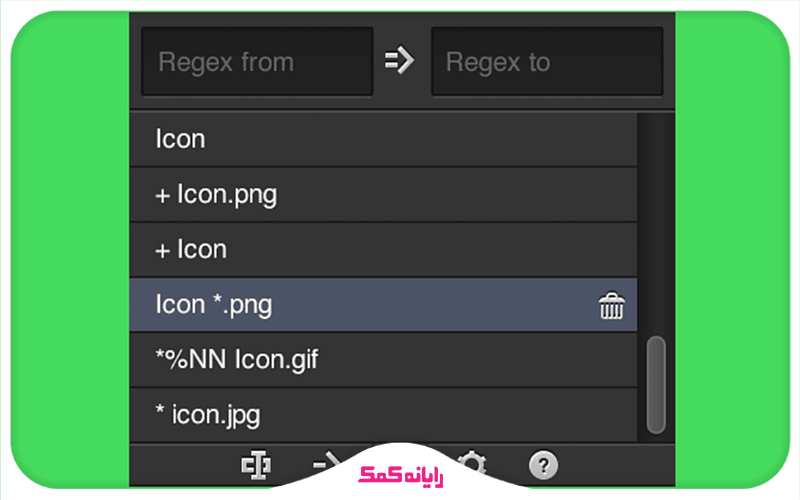Focus the Regex to input field
The image size is (800, 500).
pyautogui.click(x=547, y=61)
